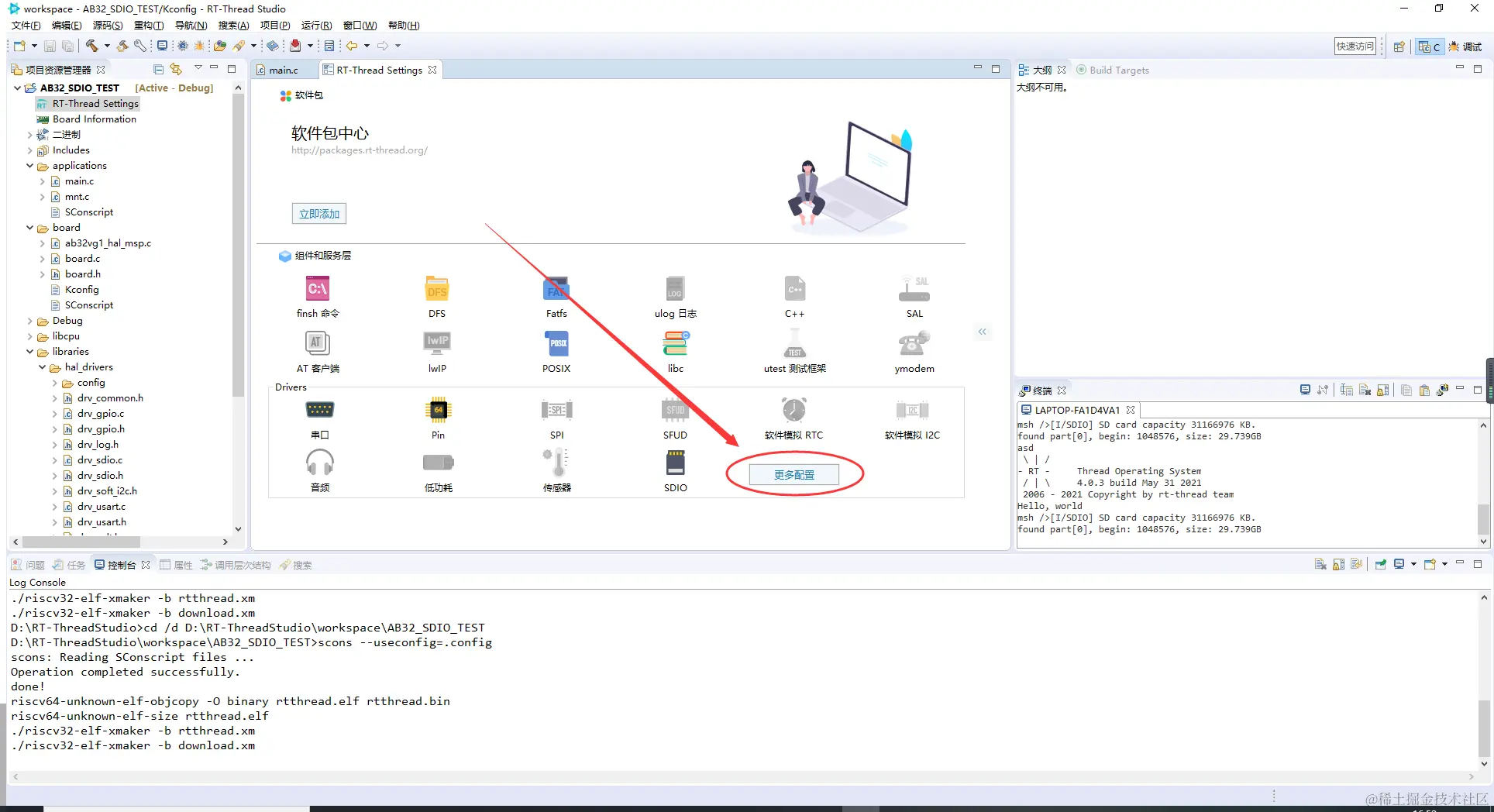Switch to the main.c editor tab
The width and height of the screenshot is (1494, 812).
[284, 70]
